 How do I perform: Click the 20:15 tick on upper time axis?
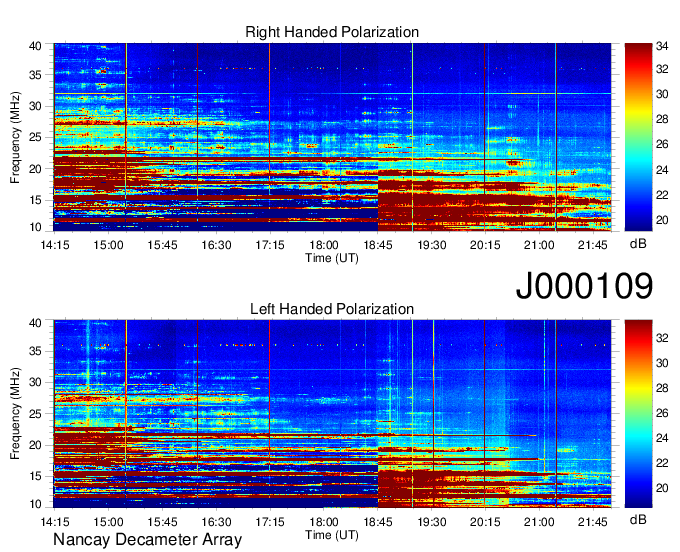coord(485,245)
